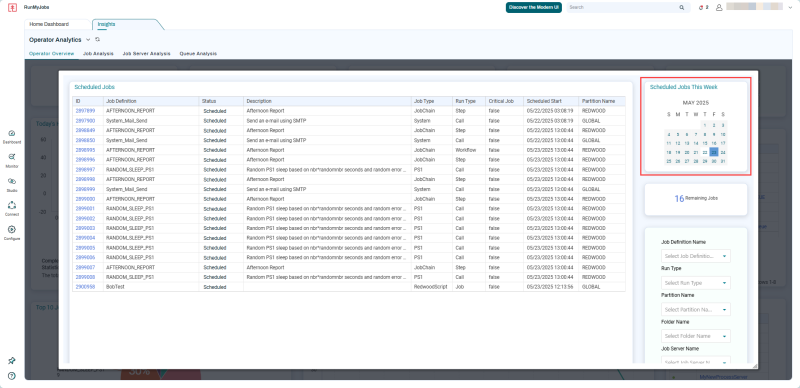
Task: Click the Workflow run type cell
Action: pyautogui.click(x=468, y=150)
